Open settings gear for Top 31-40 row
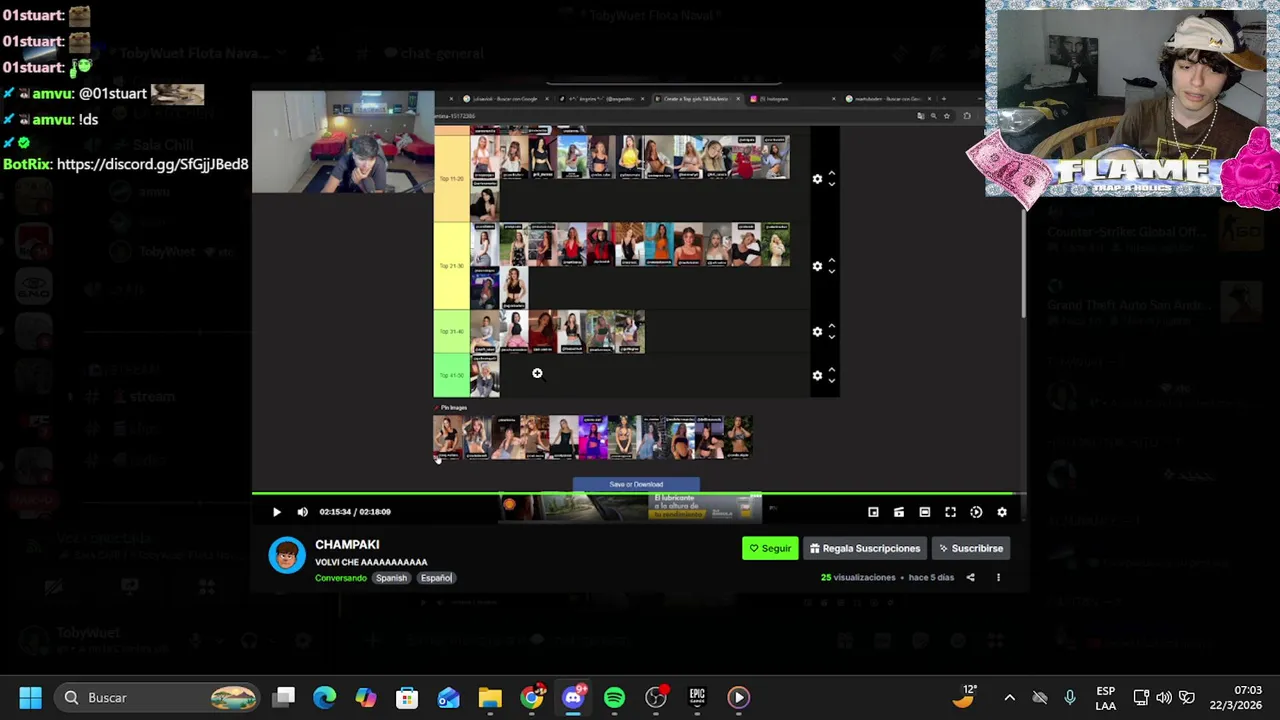Viewport: 1280px width, 720px height. click(x=817, y=332)
